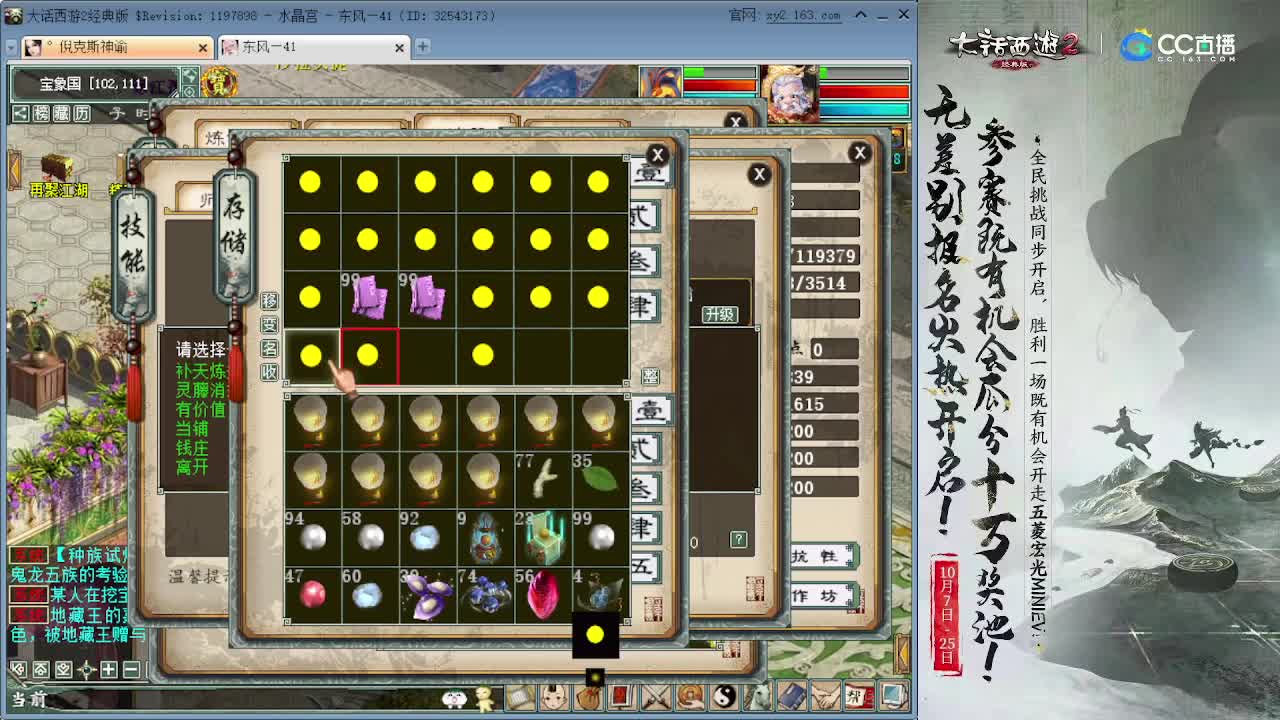Choose the blue berry cluster with count 74

tap(483, 594)
